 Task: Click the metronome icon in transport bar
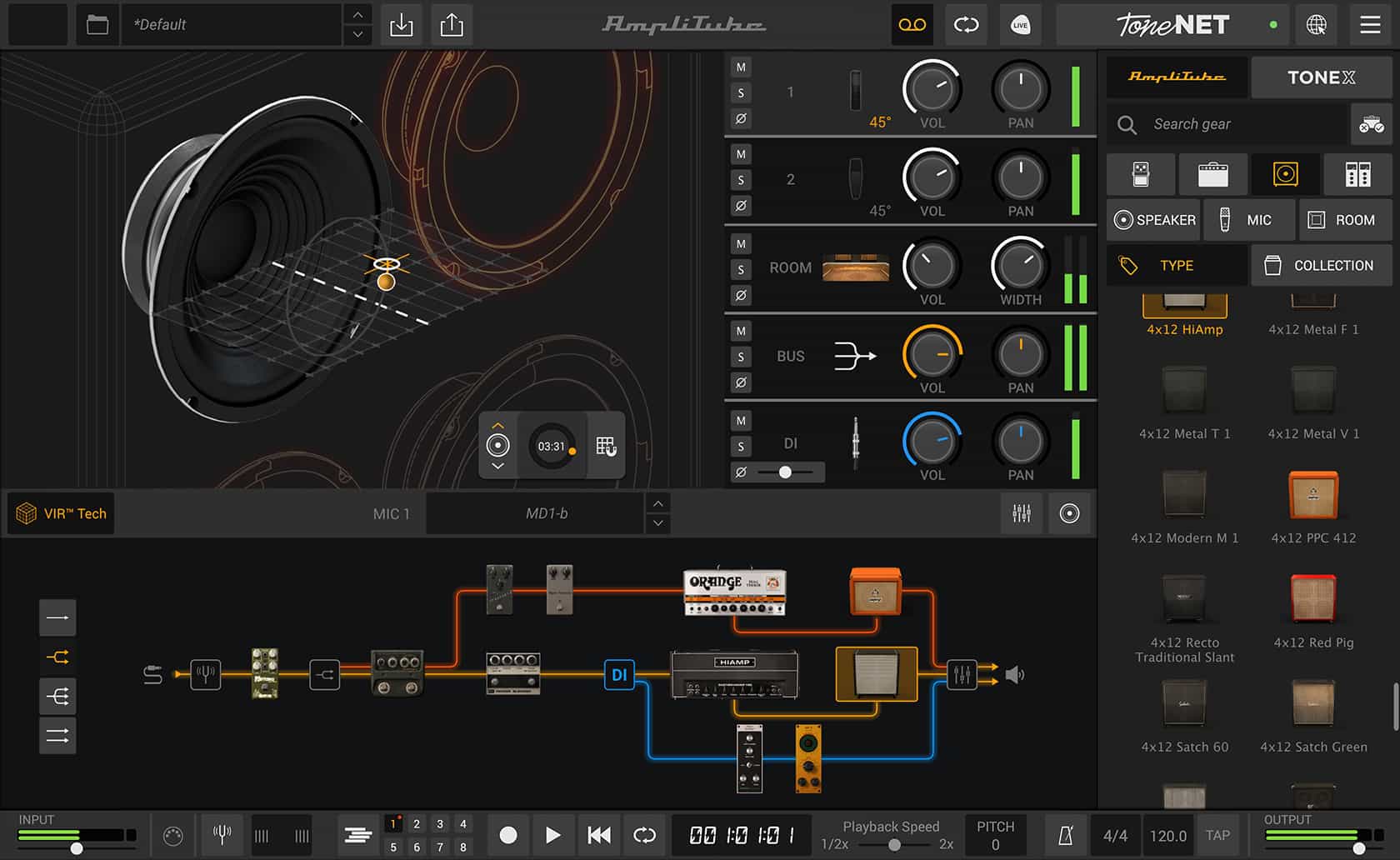tap(1064, 835)
